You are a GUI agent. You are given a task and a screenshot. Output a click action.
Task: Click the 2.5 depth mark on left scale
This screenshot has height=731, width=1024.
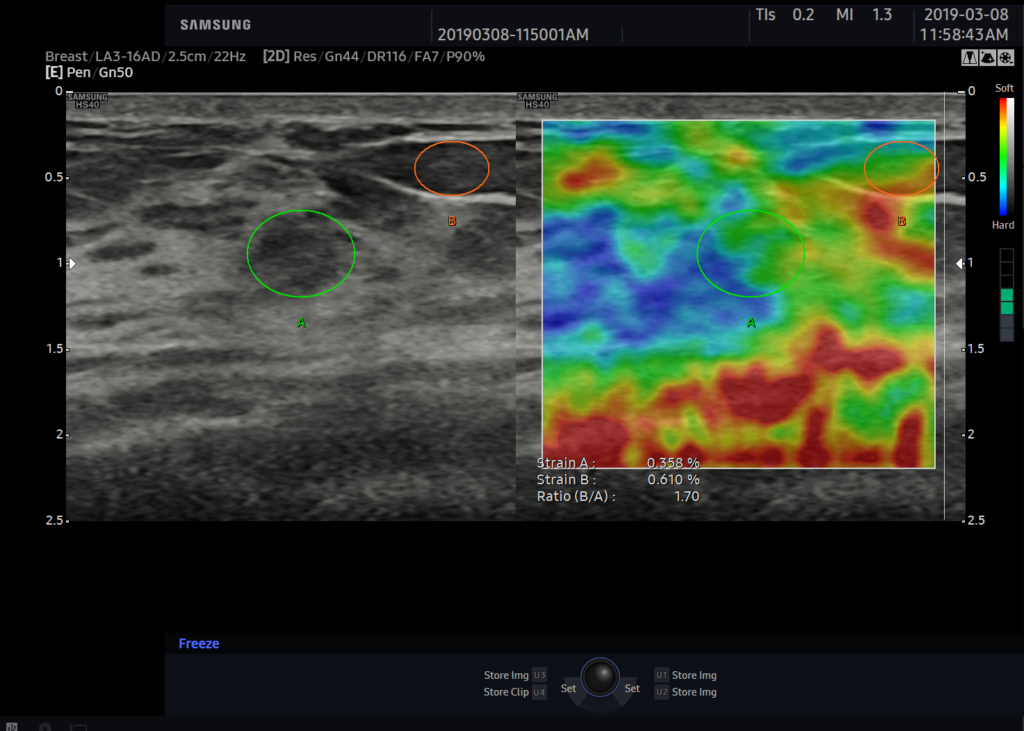coord(54,520)
